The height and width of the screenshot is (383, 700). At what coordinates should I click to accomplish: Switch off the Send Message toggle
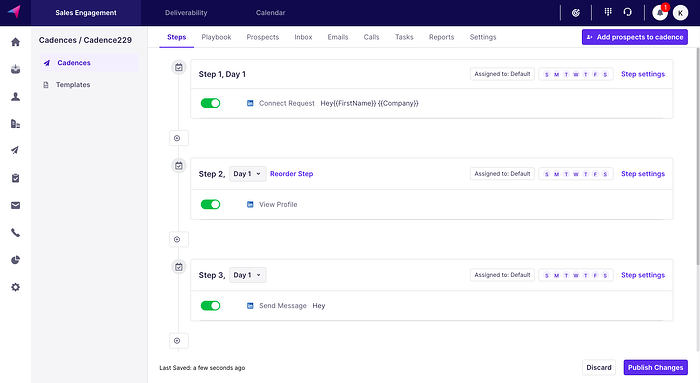click(210, 306)
